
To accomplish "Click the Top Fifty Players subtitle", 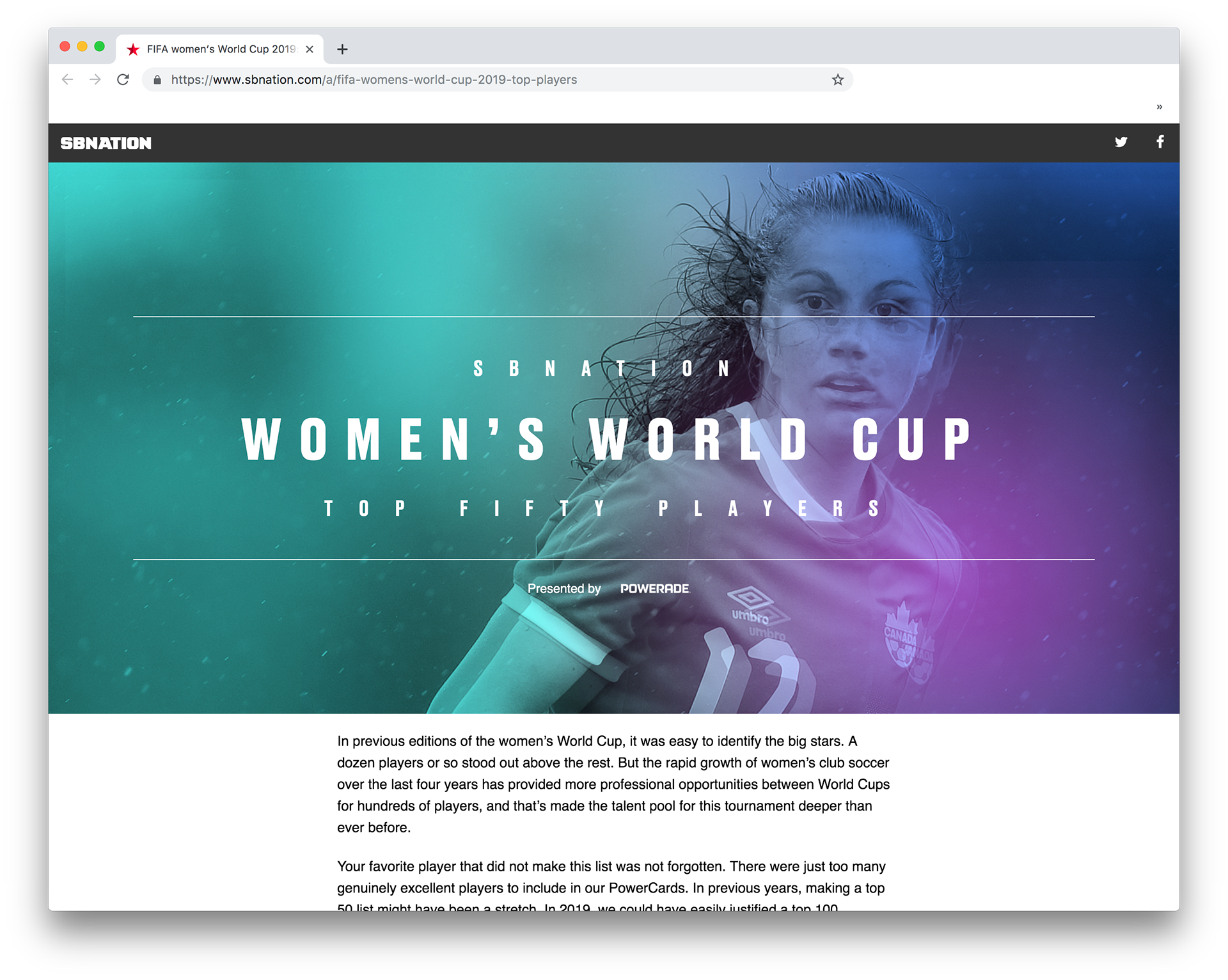I will [x=602, y=509].
